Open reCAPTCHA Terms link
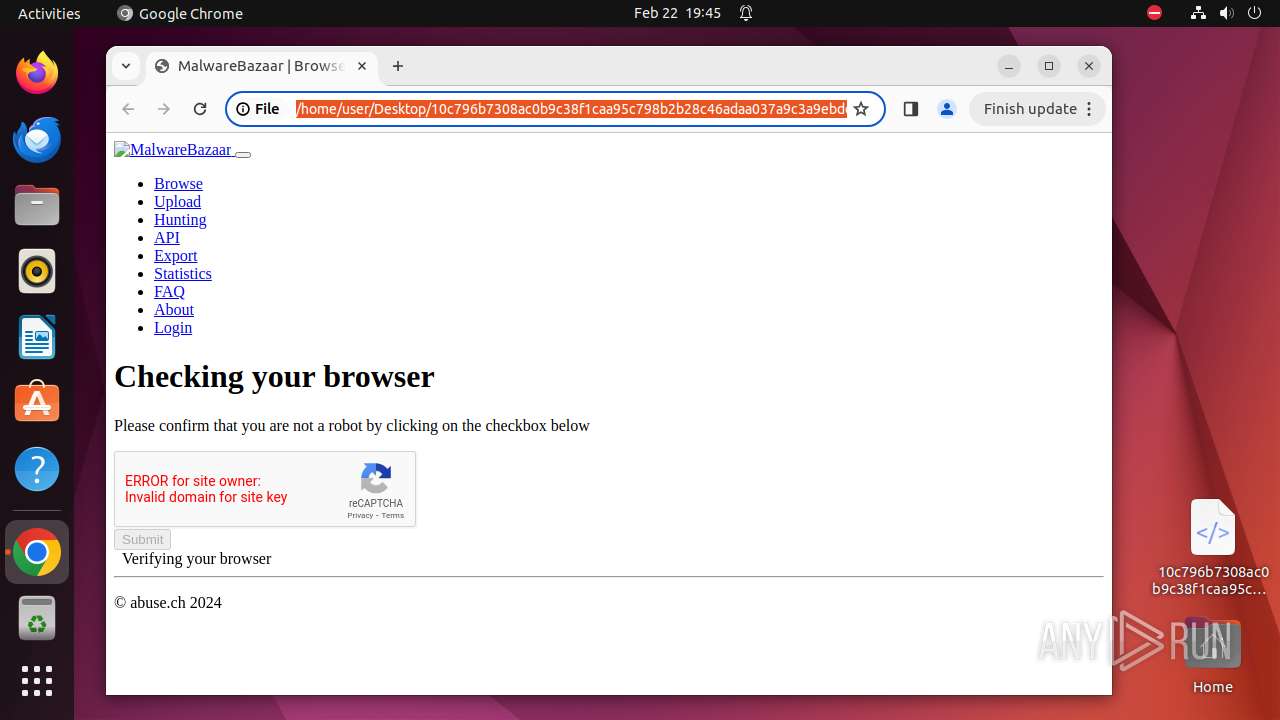 pyautogui.click(x=393, y=516)
